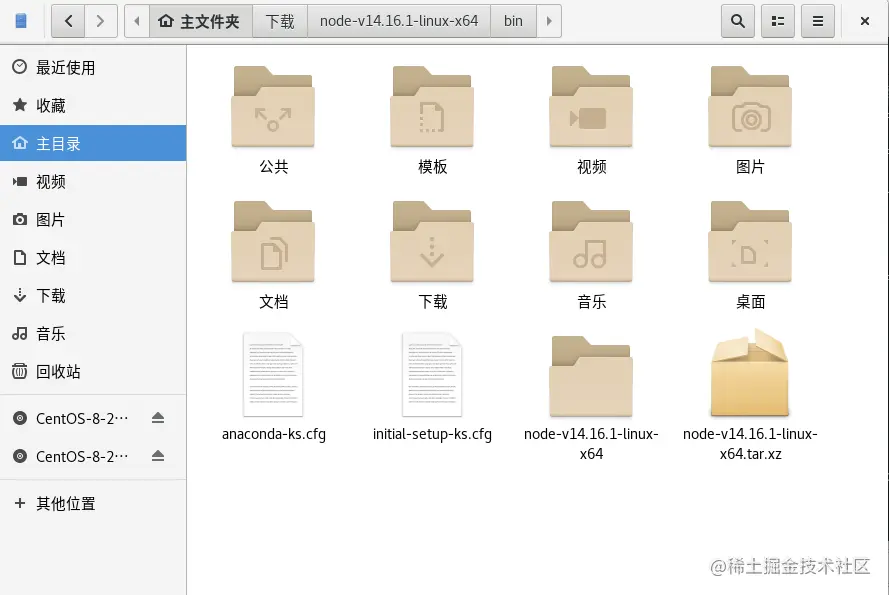The width and height of the screenshot is (889, 595).
Task: Open the 图片 folder in main pane
Action: click(x=749, y=107)
